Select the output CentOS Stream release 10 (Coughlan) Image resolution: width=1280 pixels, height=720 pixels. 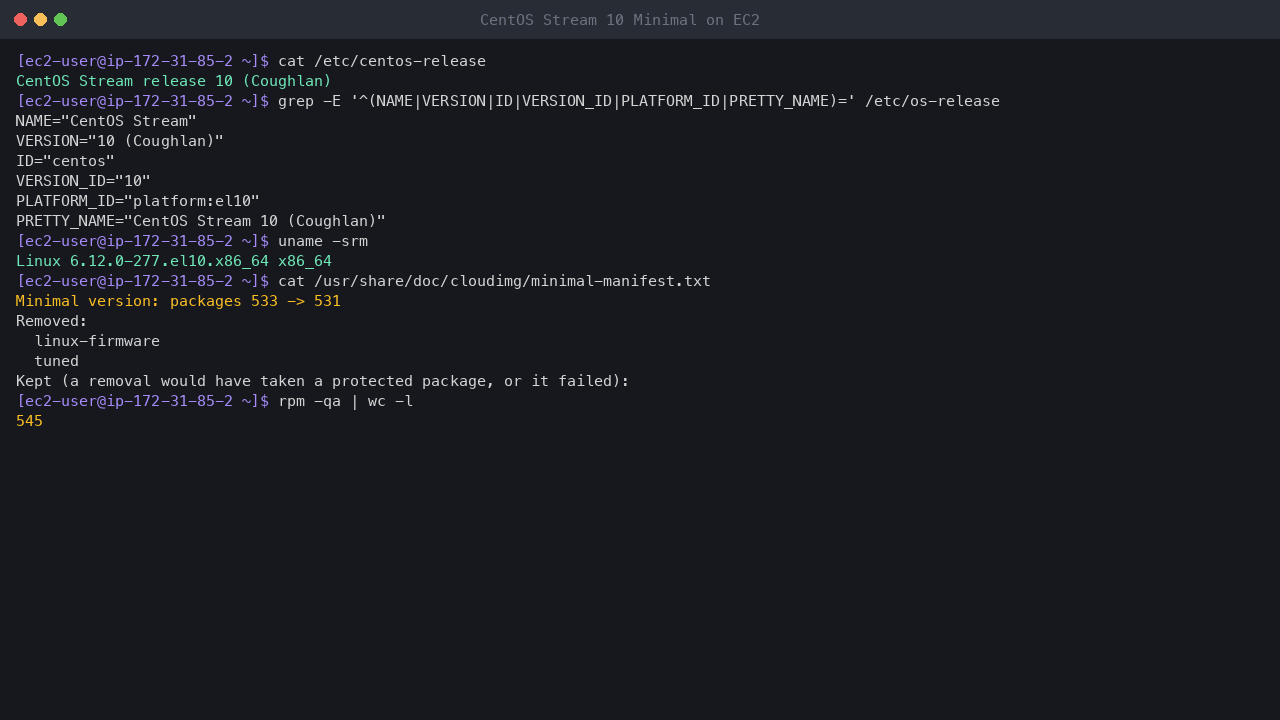(x=174, y=81)
